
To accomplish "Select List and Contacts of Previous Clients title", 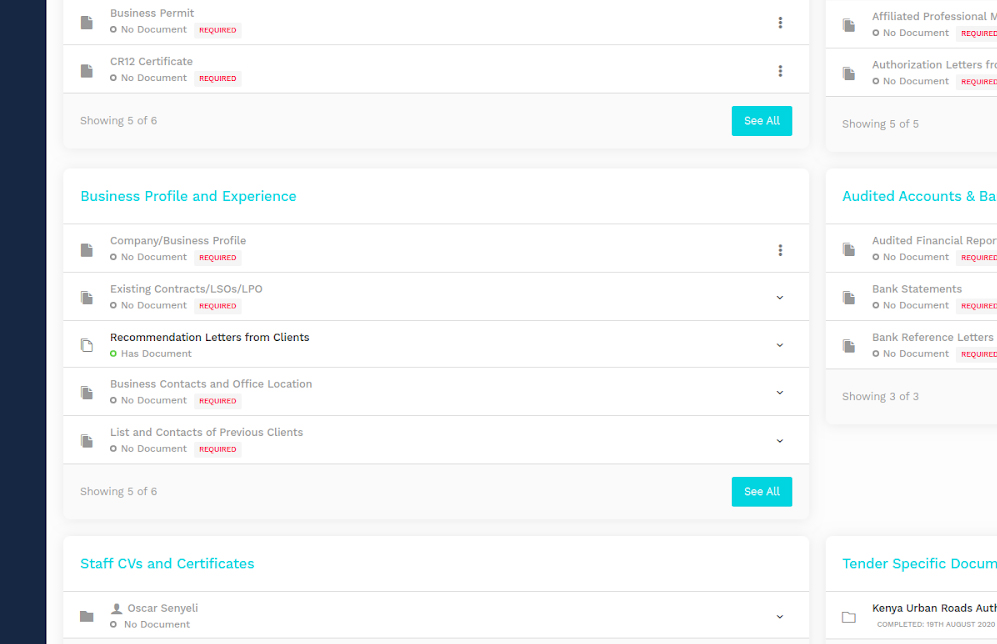I will pos(207,432).
